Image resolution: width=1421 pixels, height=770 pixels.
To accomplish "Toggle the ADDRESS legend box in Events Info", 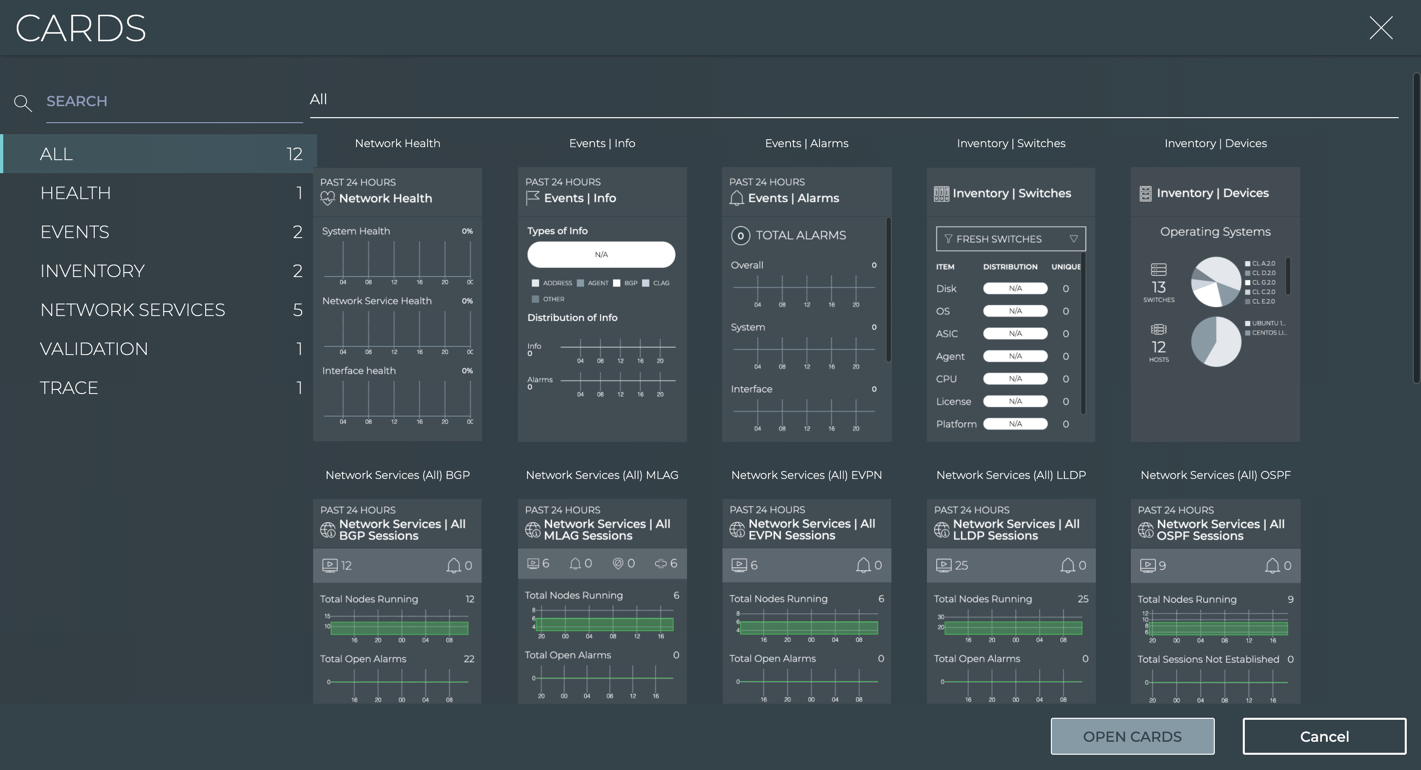I will click(x=535, y=284).
